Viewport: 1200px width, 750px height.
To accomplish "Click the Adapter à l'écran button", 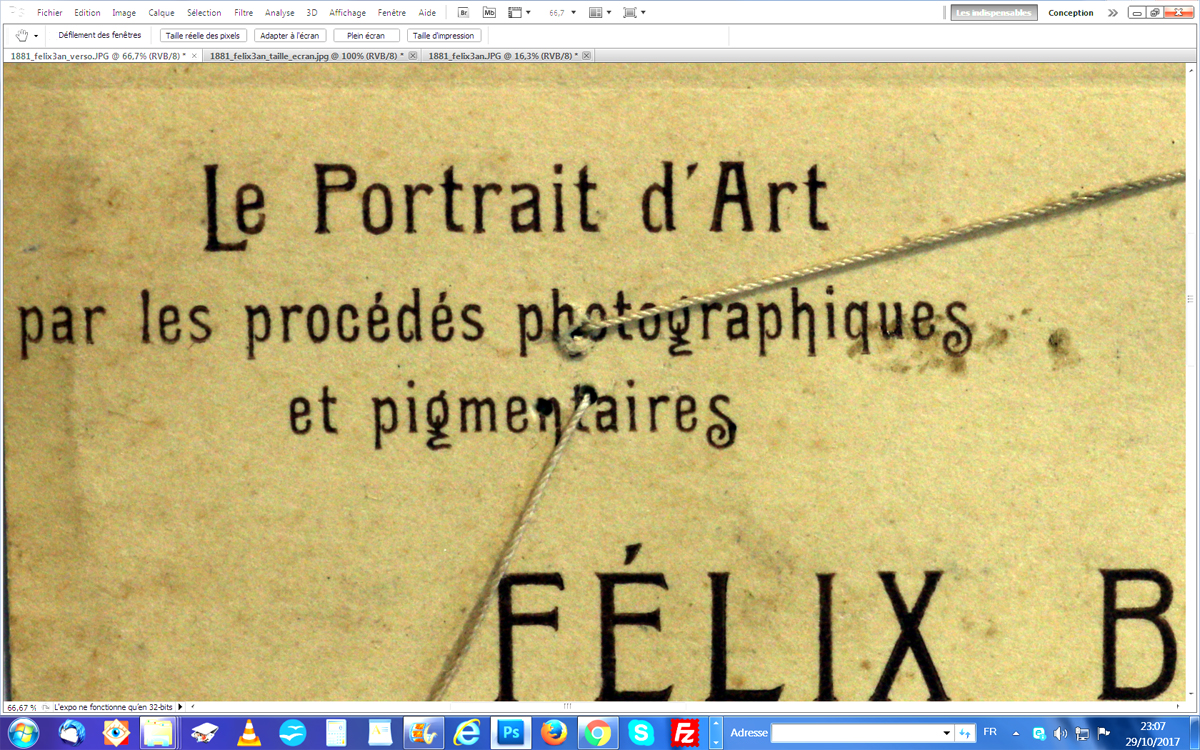I will [289, 35].
